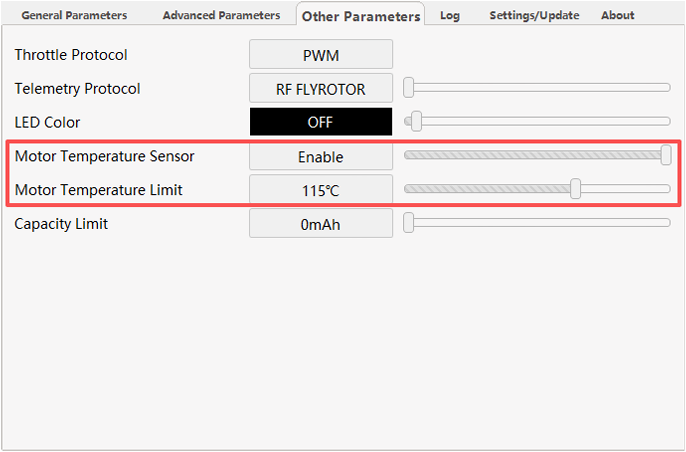Click the PWM Throttle Protocol value
The height and width of the screenshot is (452, 686).
click(x=320, y=55)
